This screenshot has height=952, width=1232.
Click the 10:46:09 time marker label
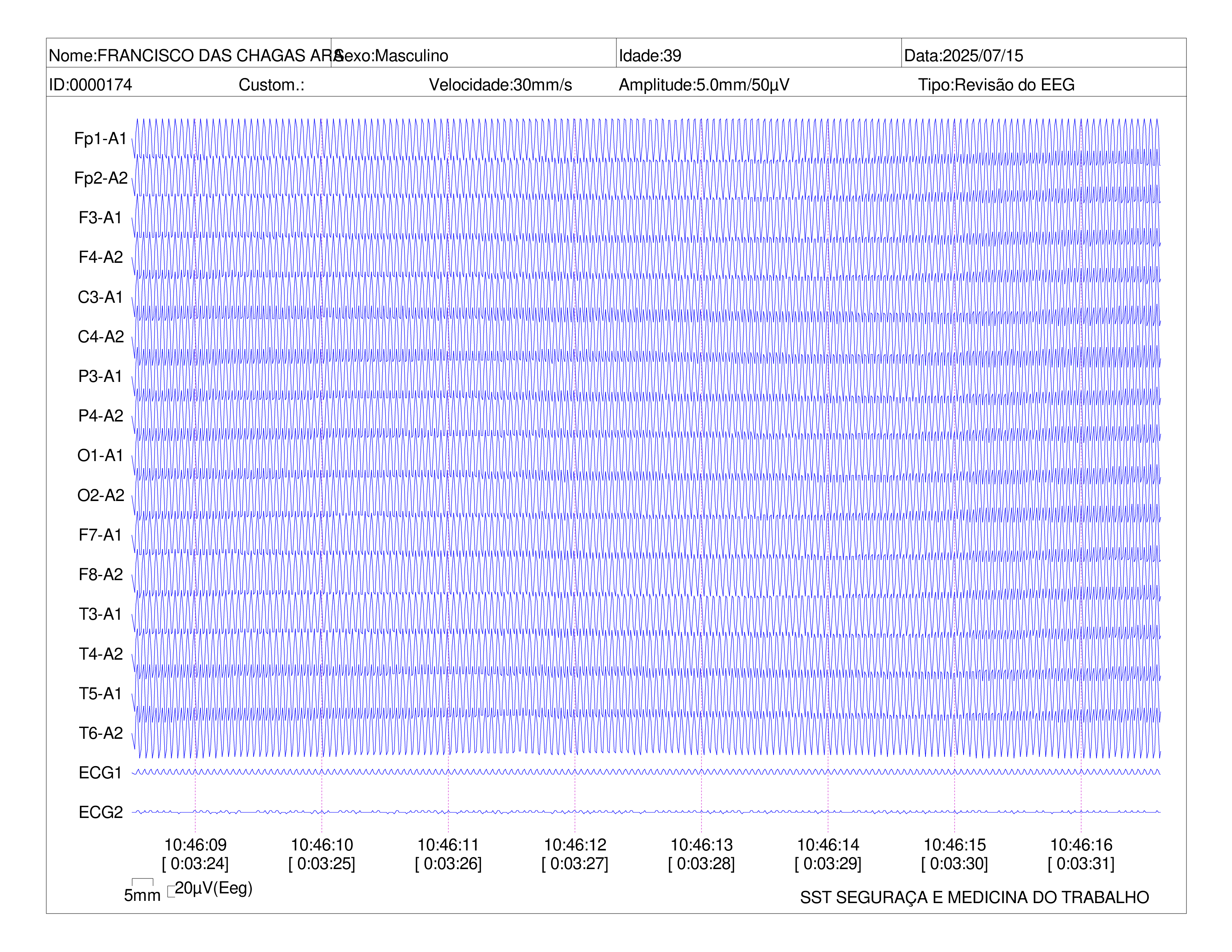pos(195,845)
